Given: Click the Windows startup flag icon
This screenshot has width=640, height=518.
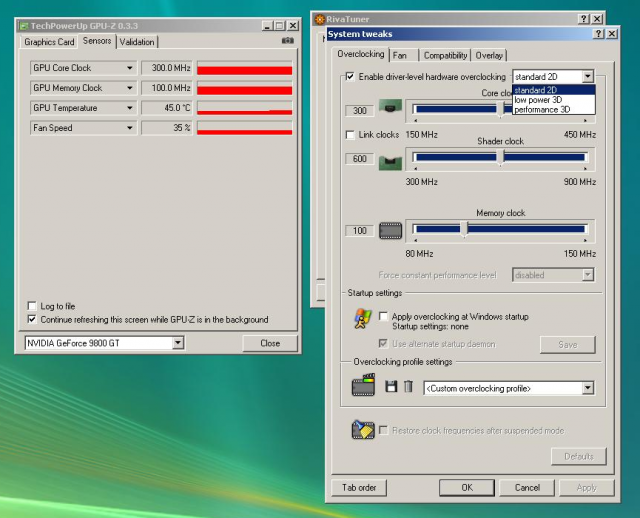Looking at the screenshot, I should pyautogui.click(x=362, y=319).
